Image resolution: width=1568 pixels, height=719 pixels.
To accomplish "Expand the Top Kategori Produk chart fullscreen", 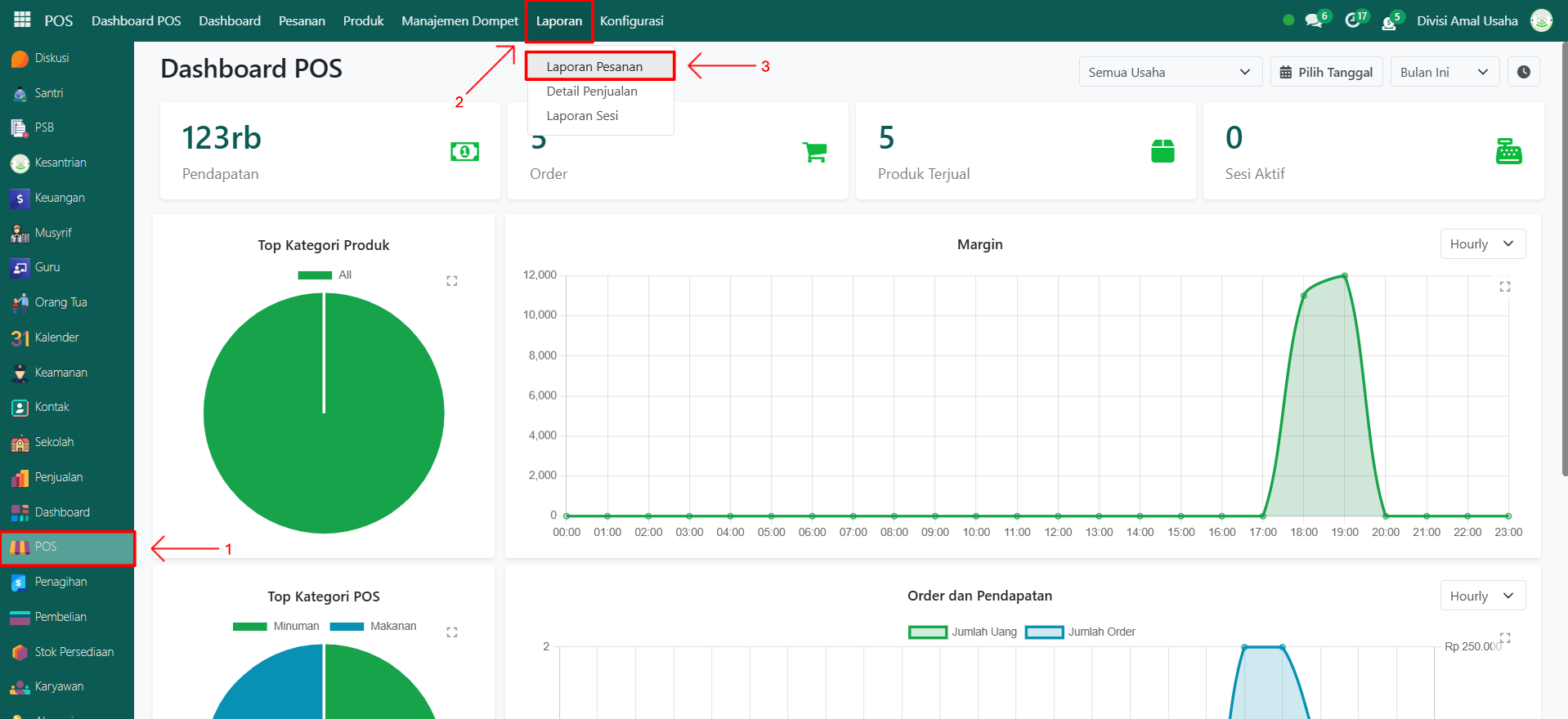I will 452,281.
